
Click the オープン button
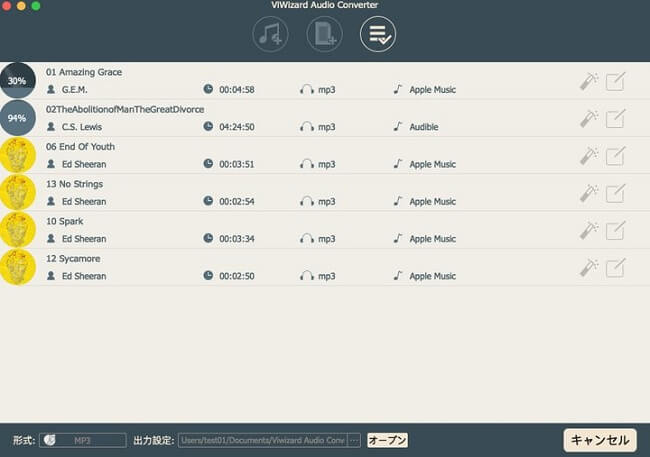click(387, 440)
